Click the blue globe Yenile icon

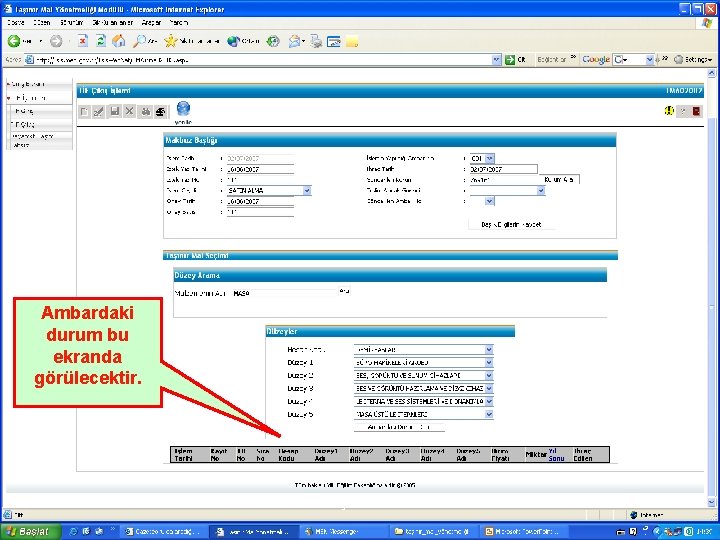pos(183,109)
